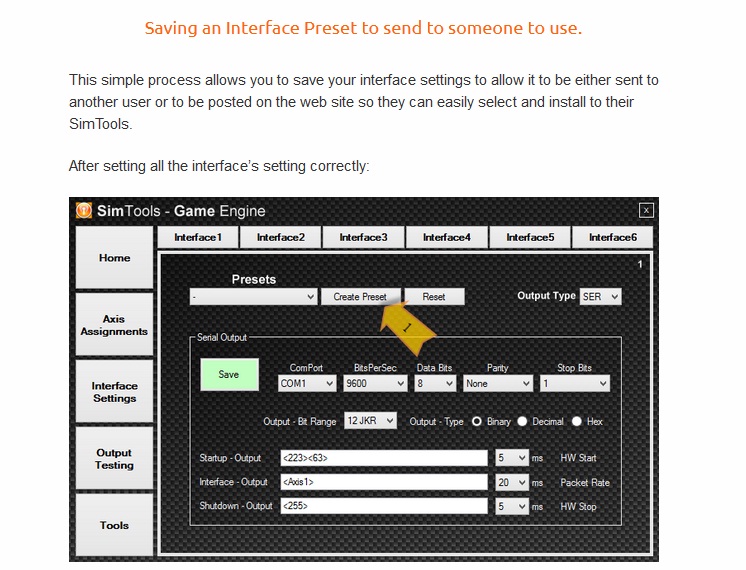Click the 'HW Start' label
Screen dimensions: 746x570
coord(578,458)
